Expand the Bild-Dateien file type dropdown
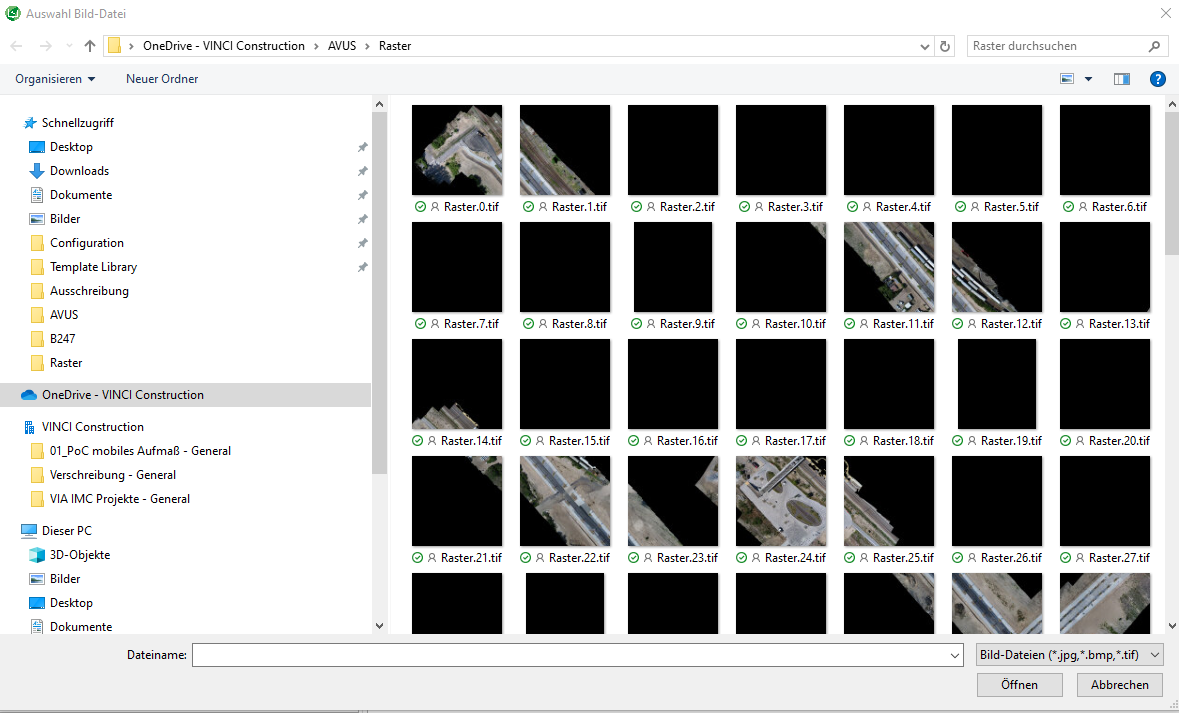This screenshot has height=713, width=1179. pyautogui.click(x=1069, y=655)
